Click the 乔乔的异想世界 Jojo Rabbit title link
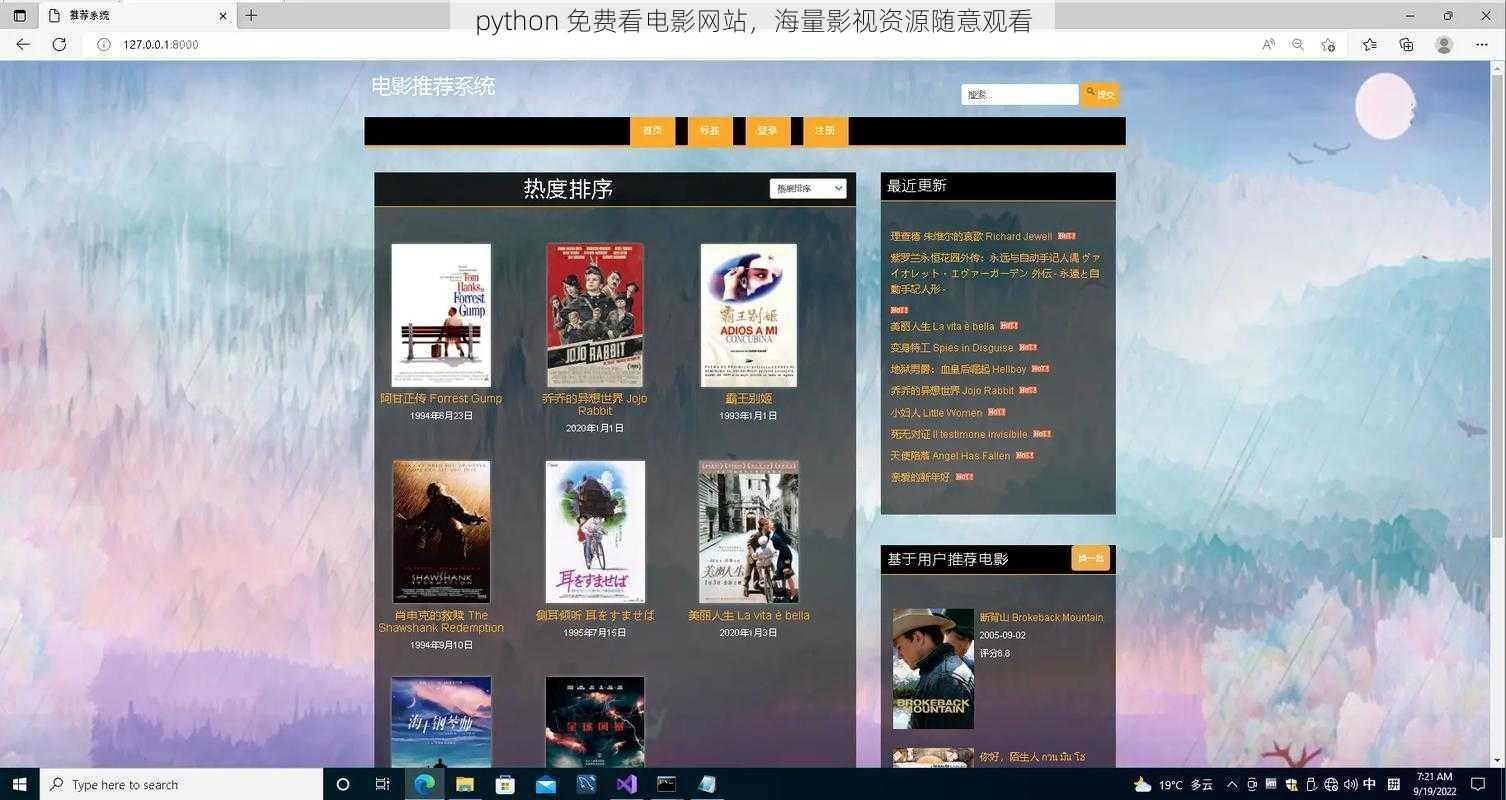This screenshot has width=1506, height=800. pos(595,404)
